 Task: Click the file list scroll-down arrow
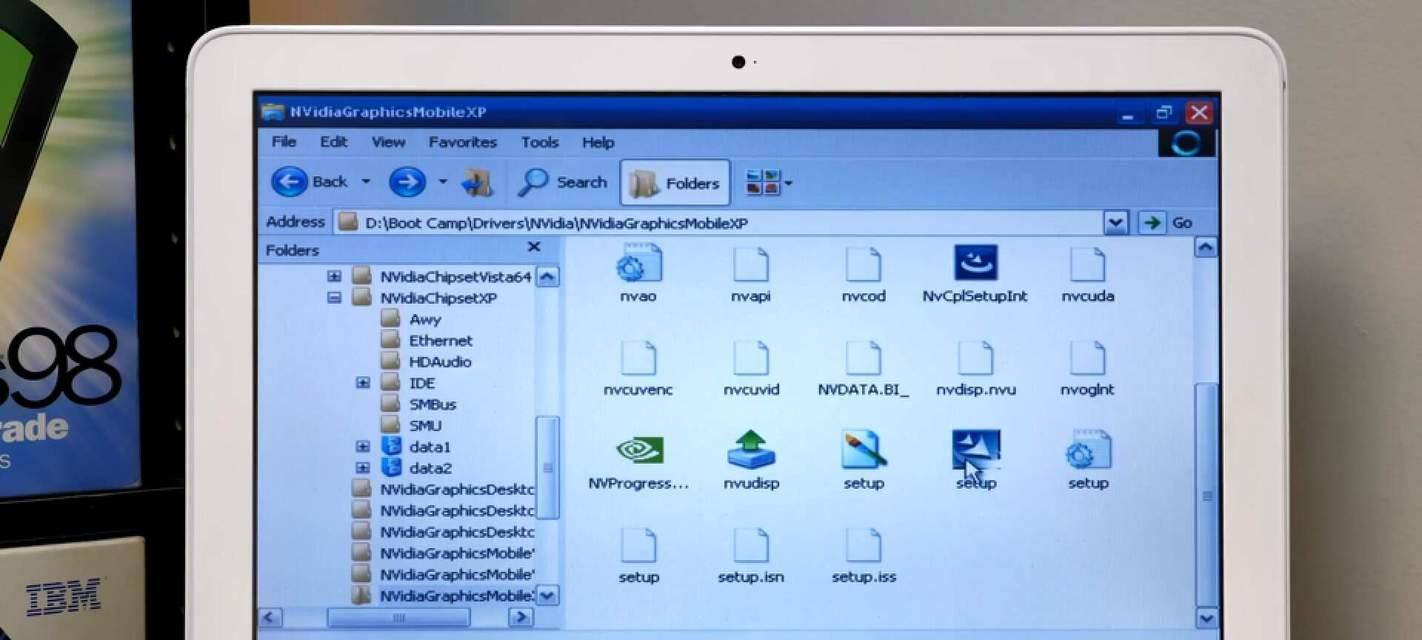1206,618
